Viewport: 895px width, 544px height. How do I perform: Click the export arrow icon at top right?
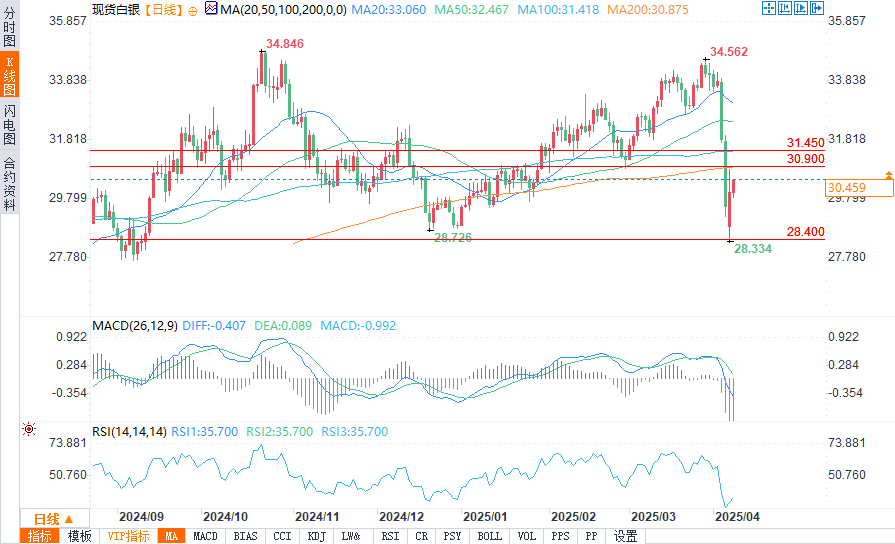click(817, 8)
